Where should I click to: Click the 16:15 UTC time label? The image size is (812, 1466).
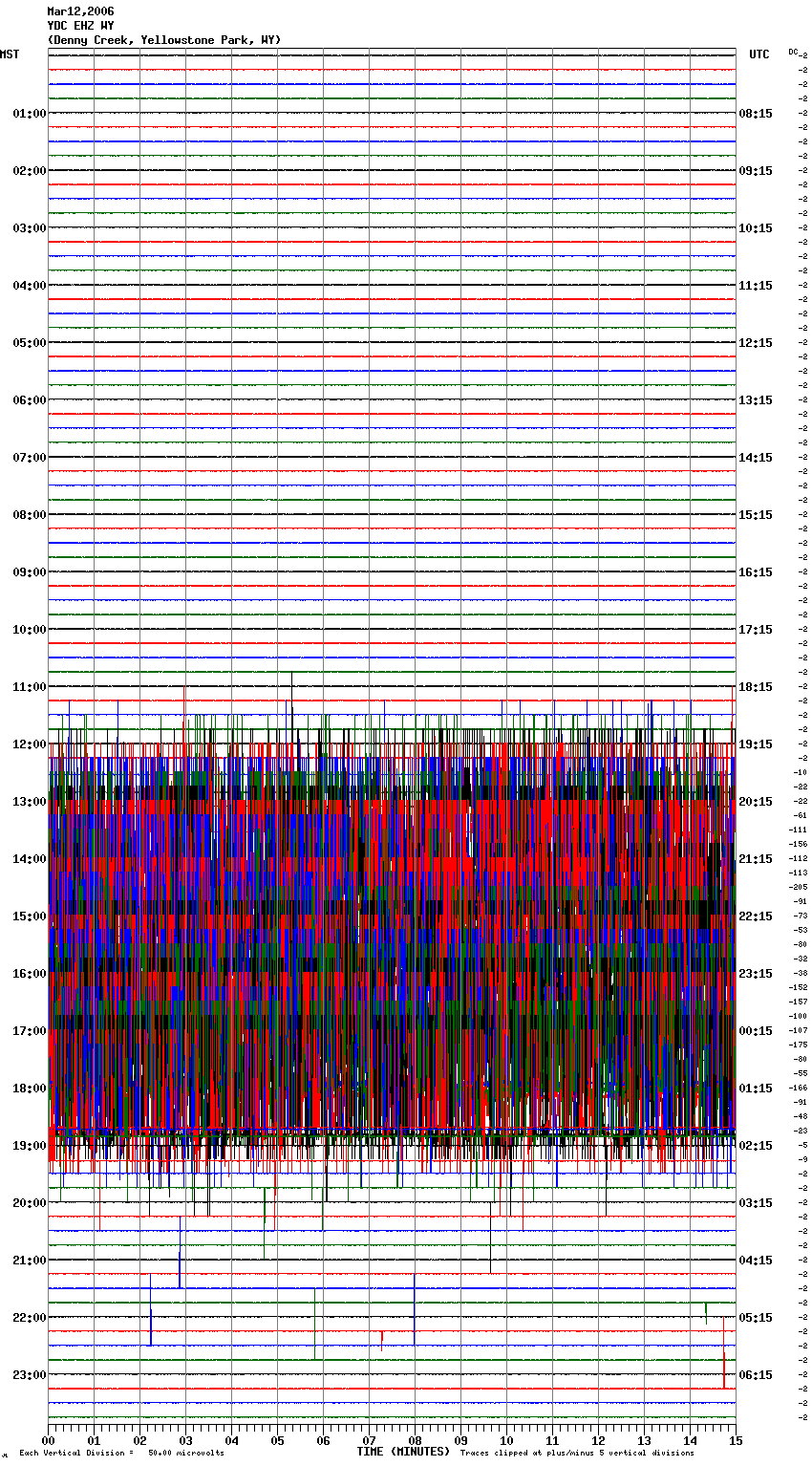pyautogui.click(x=756, y=572)
